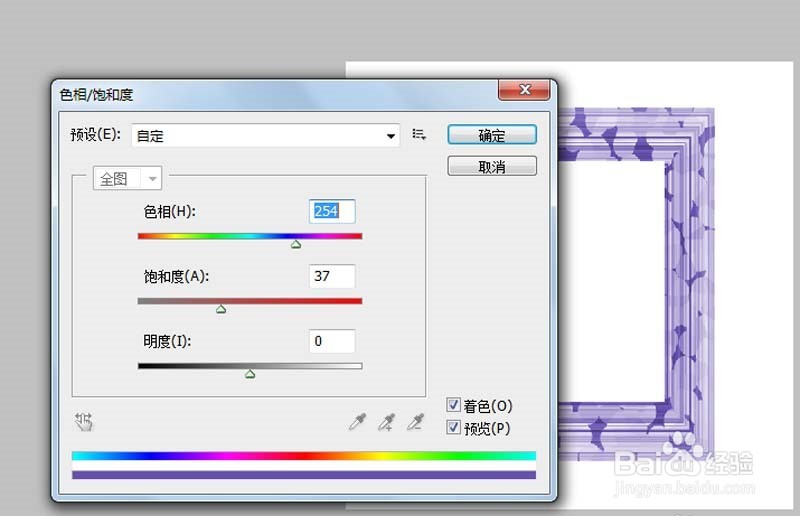
Task: Click the saturation field showing 37
Action: click(332, 276)
